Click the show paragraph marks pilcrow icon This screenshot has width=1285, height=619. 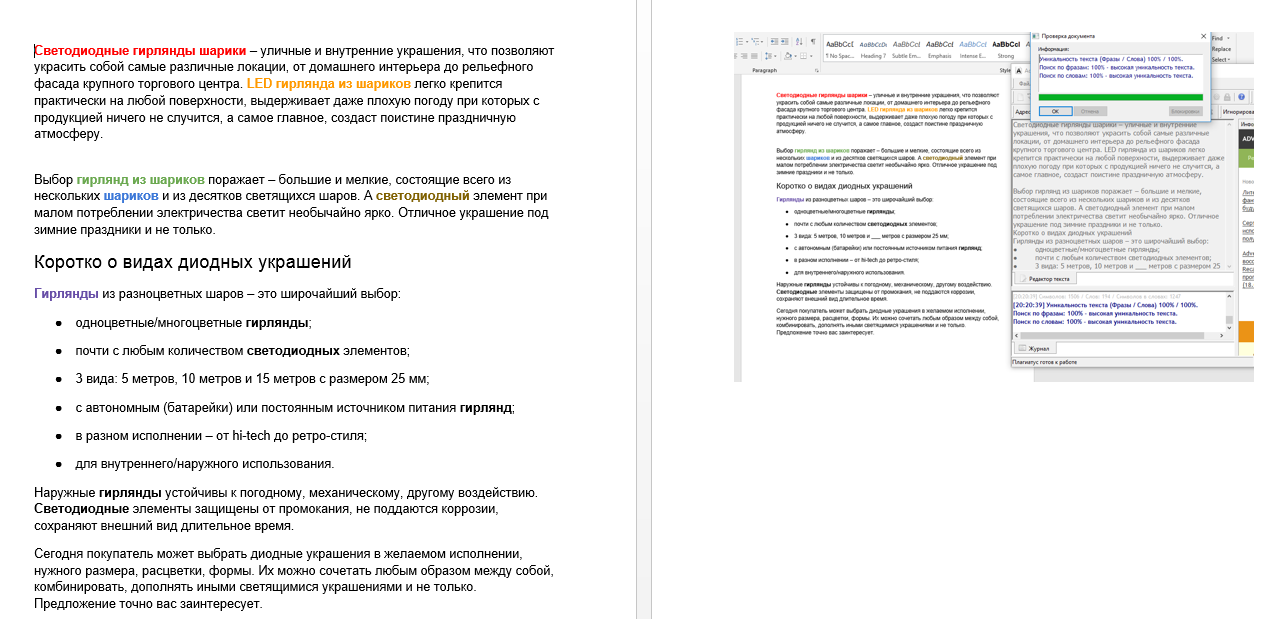click(x=813, y=41)
